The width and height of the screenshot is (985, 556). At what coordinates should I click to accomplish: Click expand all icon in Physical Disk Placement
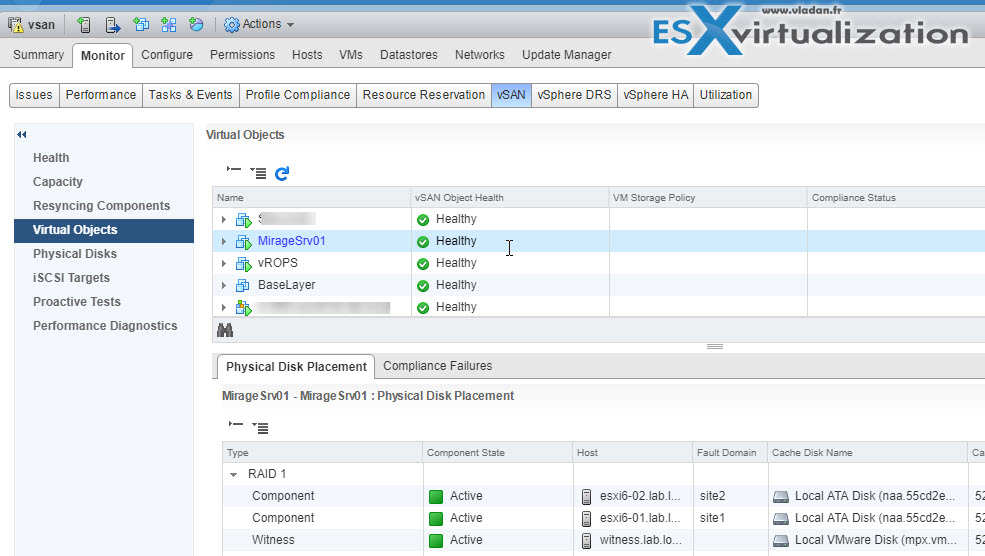pyautogui.click(x=260, y=428)
